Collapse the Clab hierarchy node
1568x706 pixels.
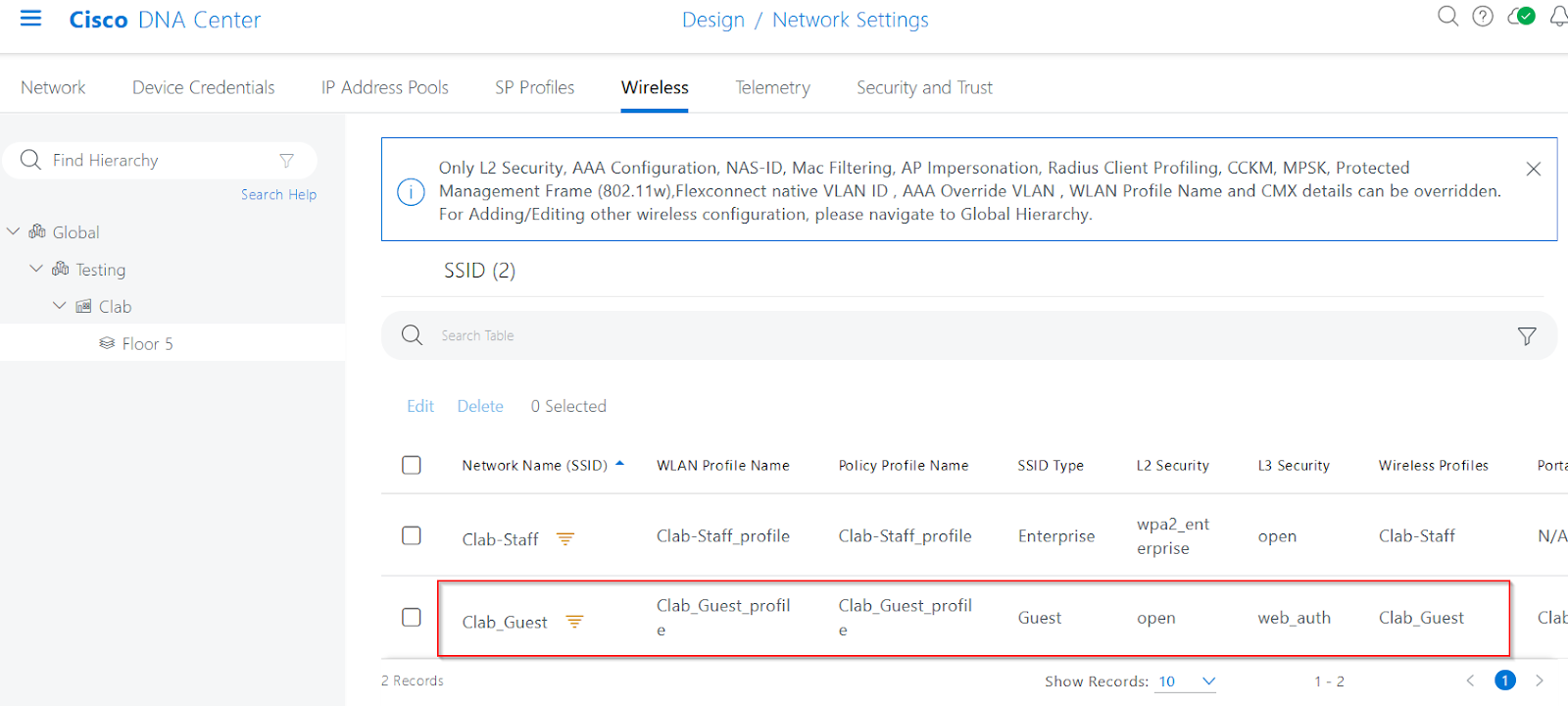tap(60, 306)
